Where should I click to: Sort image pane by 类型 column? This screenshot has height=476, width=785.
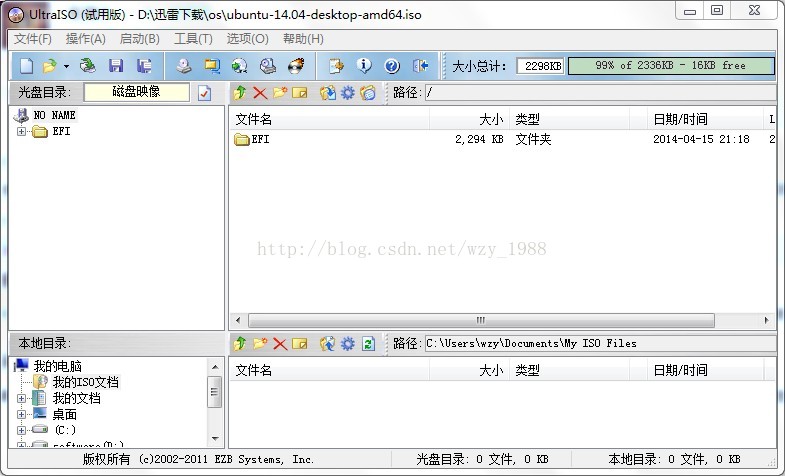point(570,119)
